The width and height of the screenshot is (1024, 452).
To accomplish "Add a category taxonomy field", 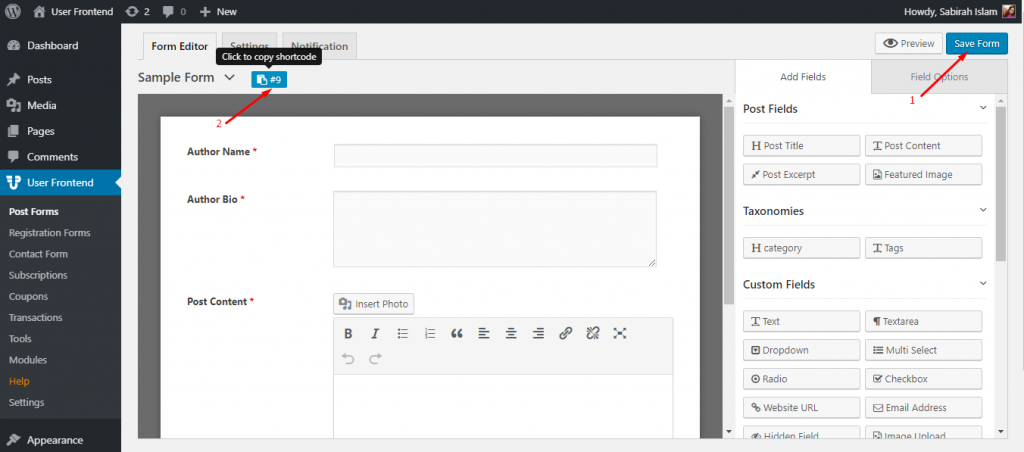I will pos(801,248).
